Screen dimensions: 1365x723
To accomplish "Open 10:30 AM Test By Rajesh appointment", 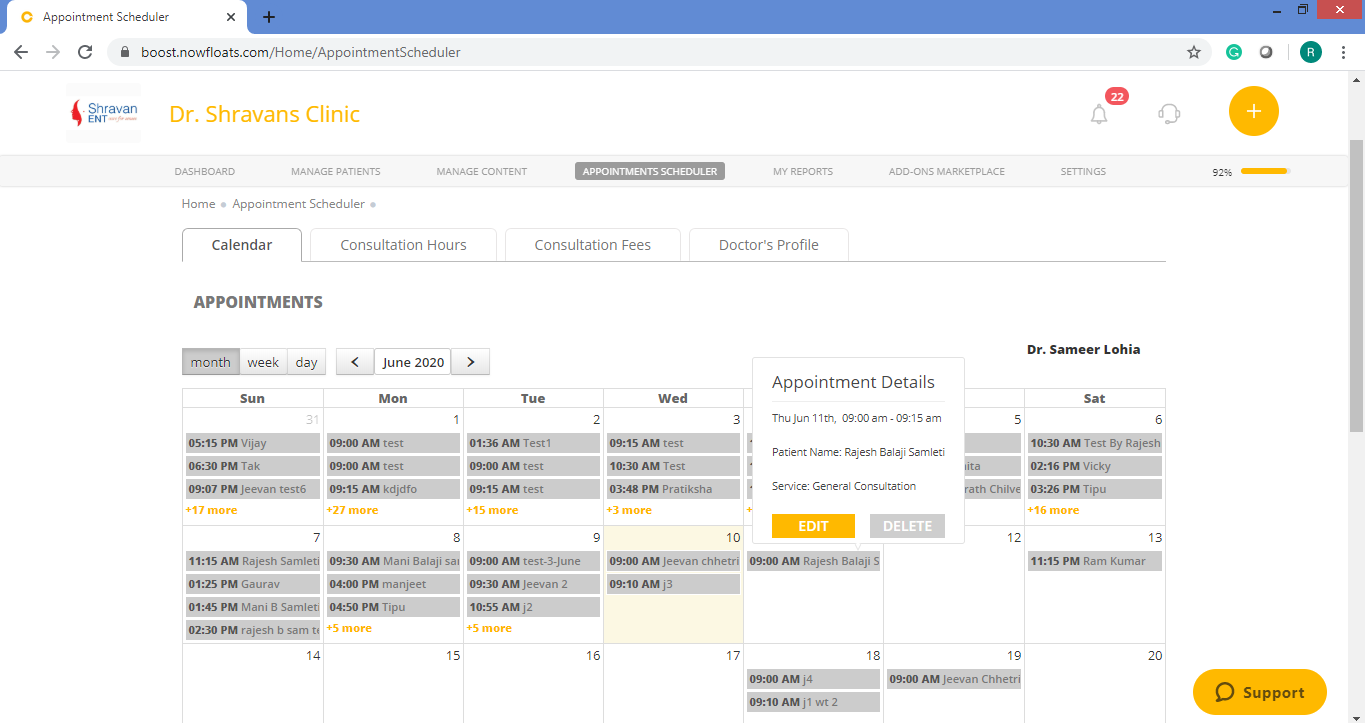I will 1095,443.
